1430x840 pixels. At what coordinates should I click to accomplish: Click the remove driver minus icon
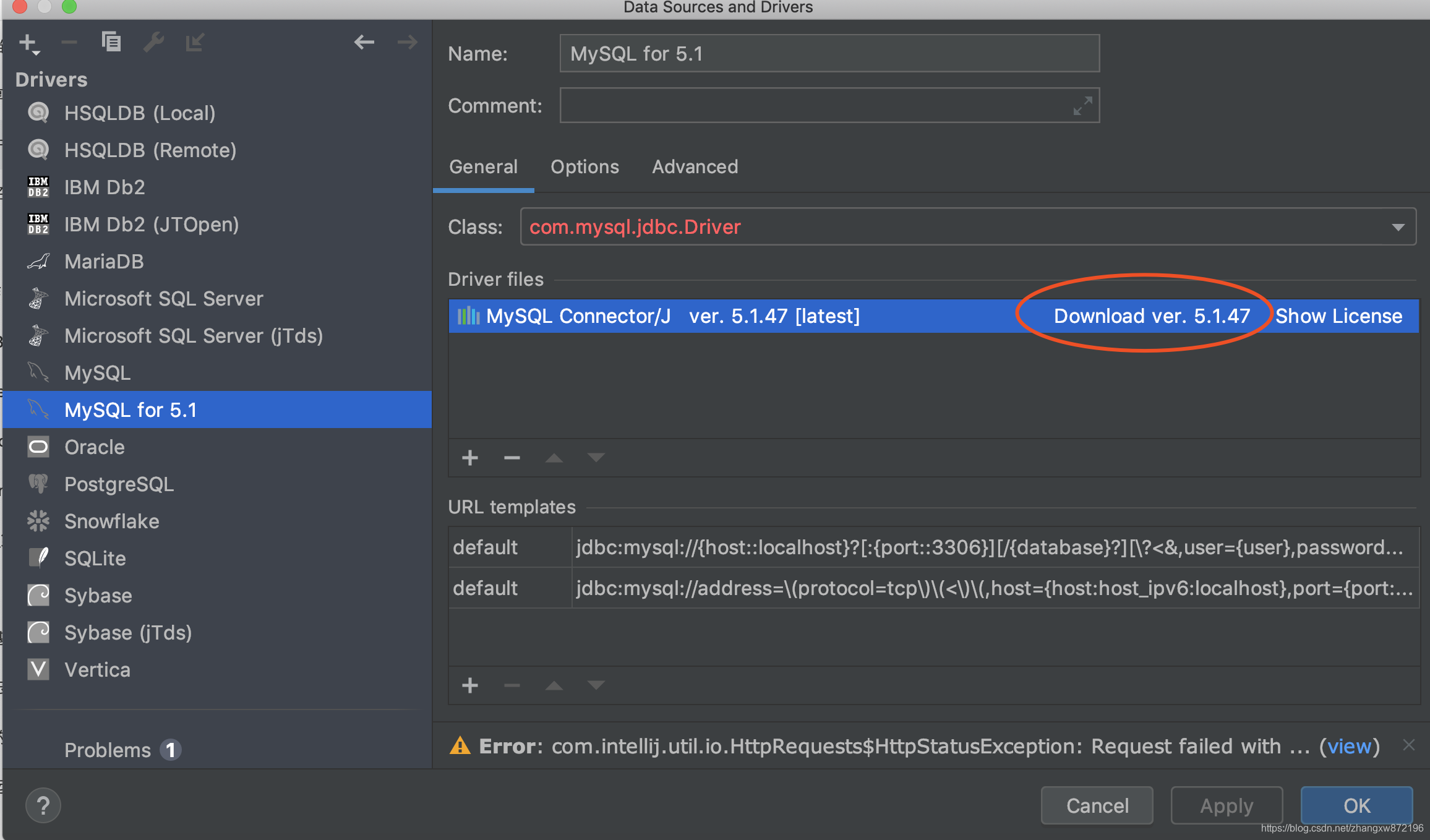69,42
